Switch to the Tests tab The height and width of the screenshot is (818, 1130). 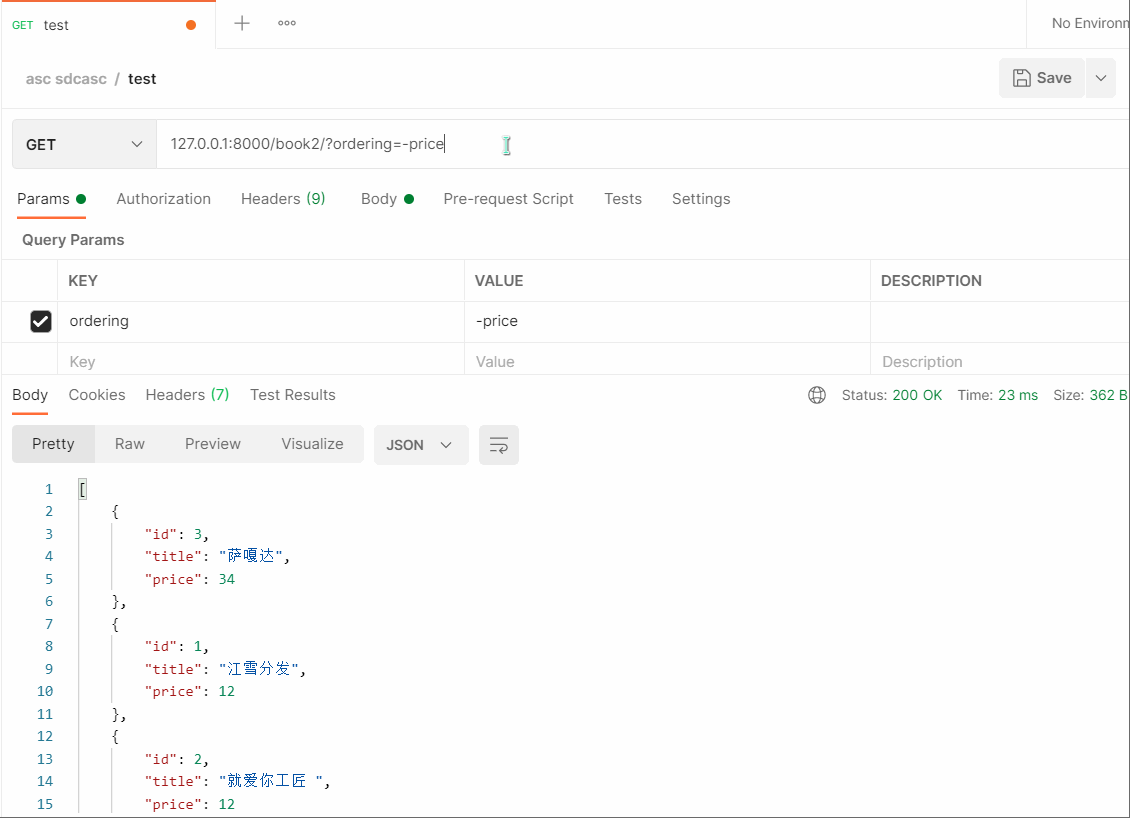pyautogui.click(x=622, y=199)
